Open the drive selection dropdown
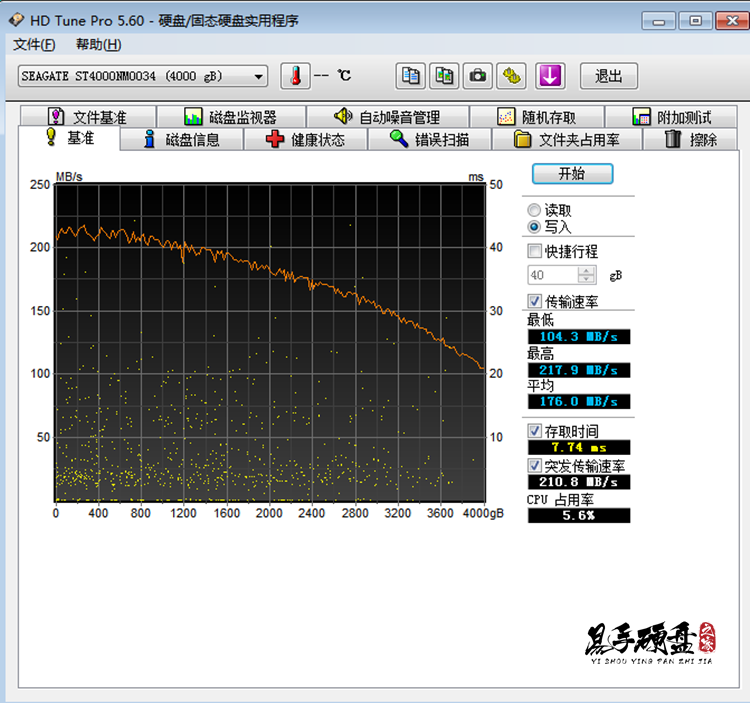Viewport: 750px width, 703px height. (x=143, y=76)
